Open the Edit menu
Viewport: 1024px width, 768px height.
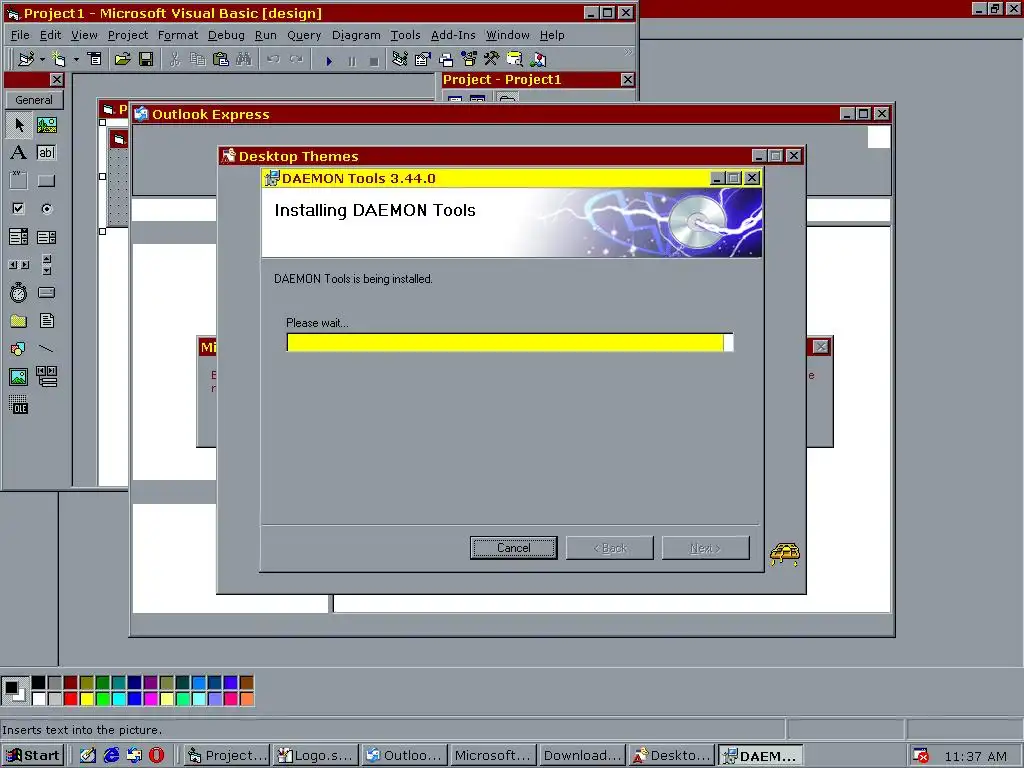point(50,35)
